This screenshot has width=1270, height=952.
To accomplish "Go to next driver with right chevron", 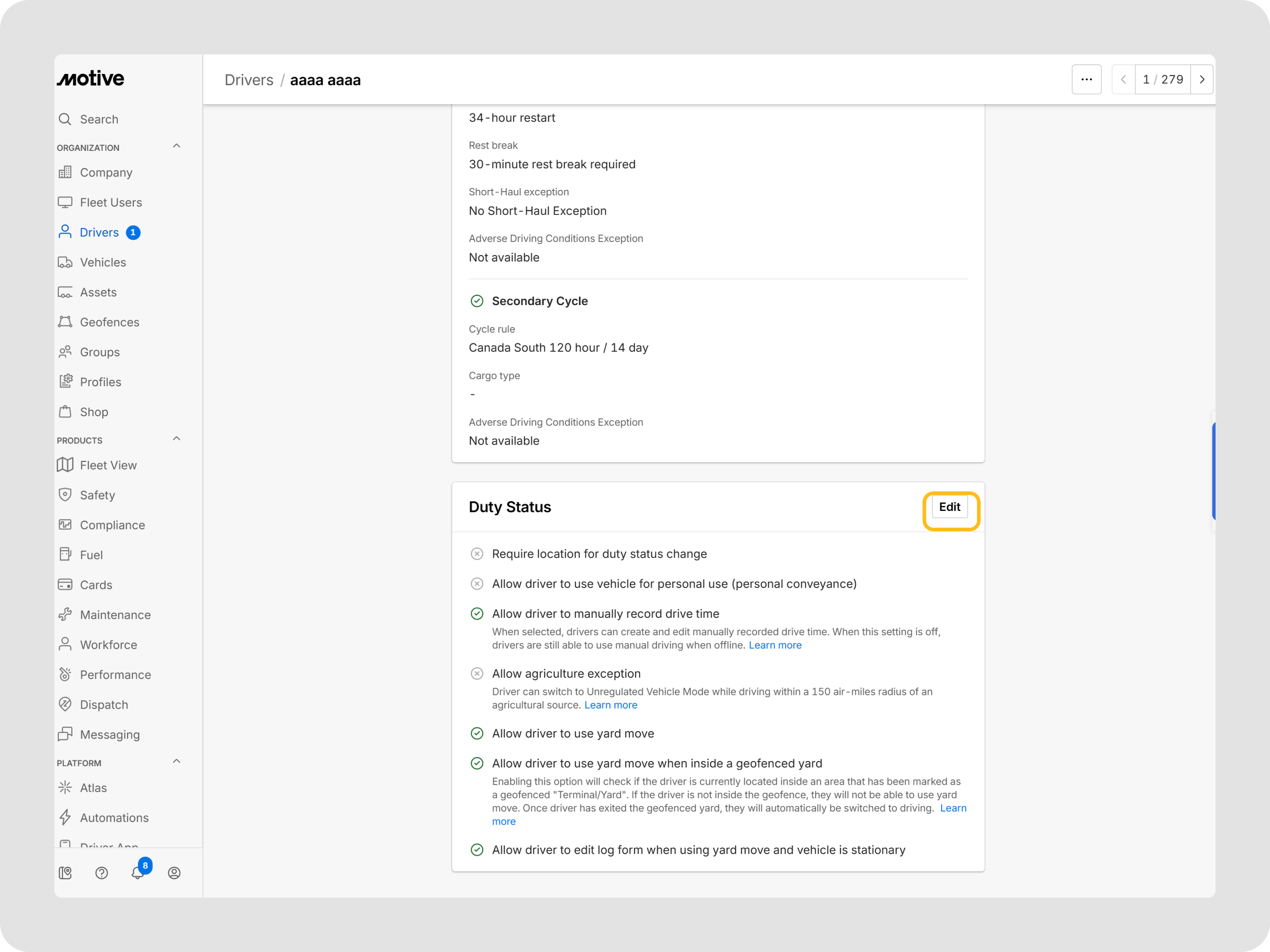I will point(1202,79).
